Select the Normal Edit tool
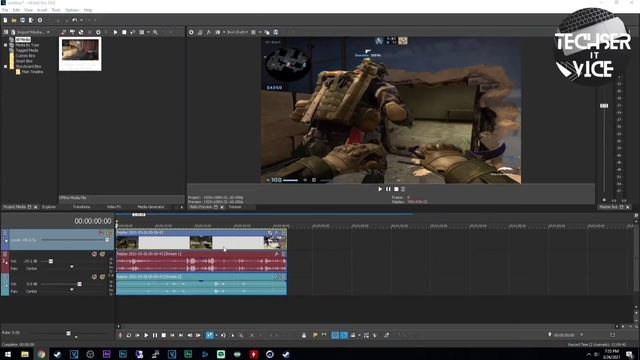Image resolution: width=640 pixels, height=360 pixels. 209,335
